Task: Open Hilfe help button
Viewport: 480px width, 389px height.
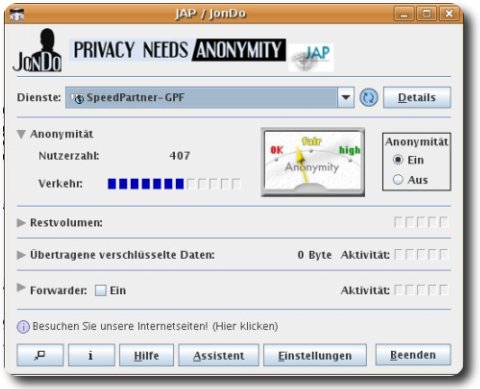Action: point(146,355)
